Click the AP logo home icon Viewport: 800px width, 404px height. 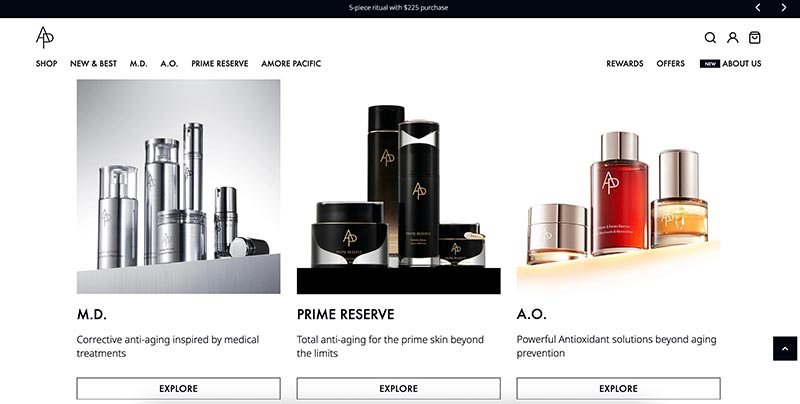point(45,37)
